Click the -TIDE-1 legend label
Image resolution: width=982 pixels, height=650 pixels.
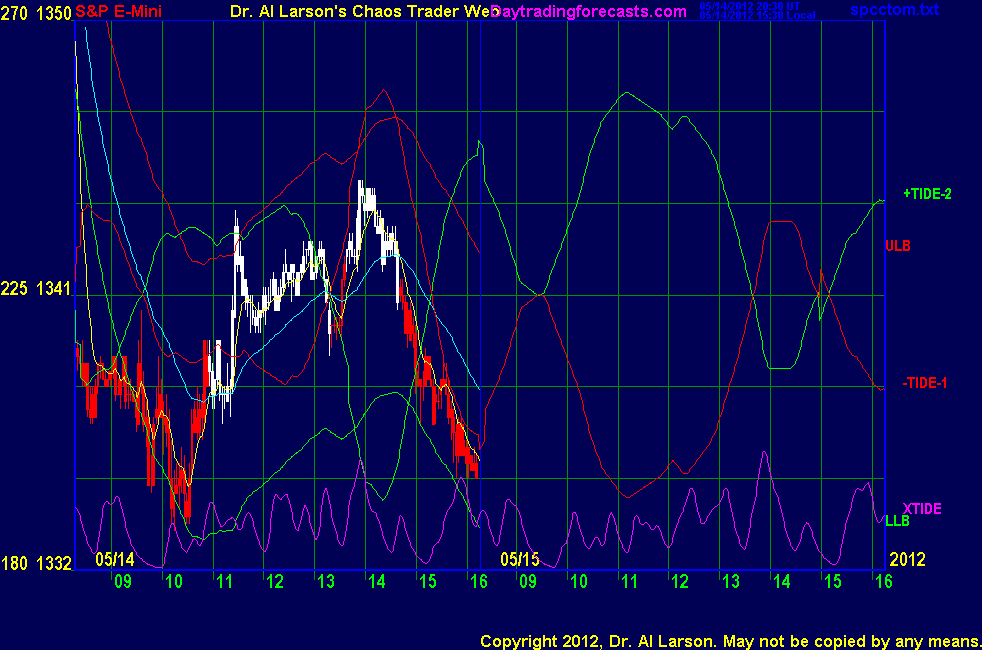point(925,383)
